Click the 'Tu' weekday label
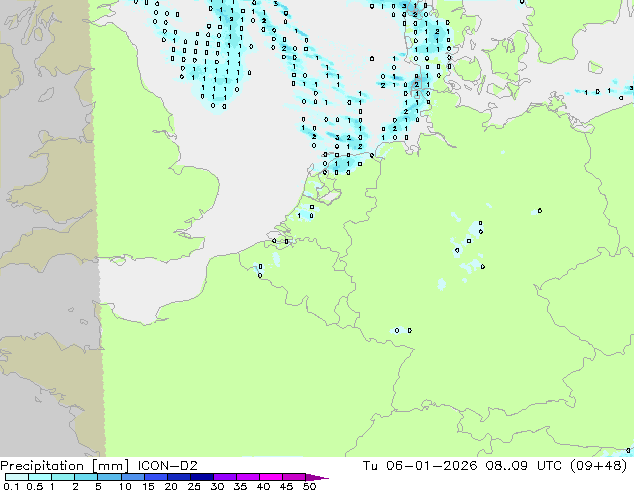The image size is (634, 490). pyautogui.click(x=370, y=466)
